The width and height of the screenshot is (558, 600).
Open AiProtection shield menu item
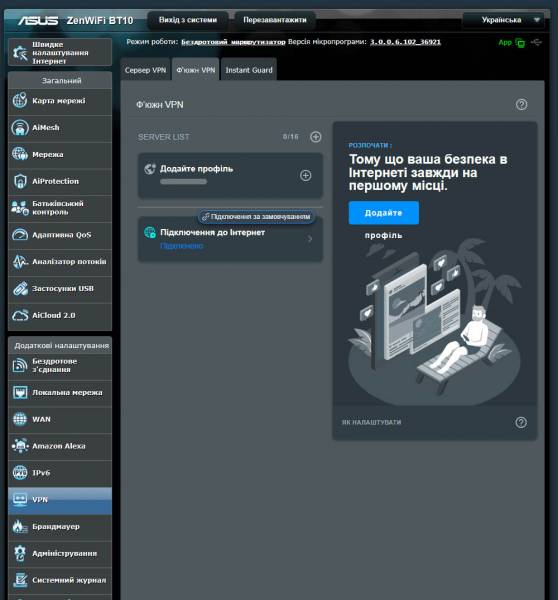(x=60, y=181)
